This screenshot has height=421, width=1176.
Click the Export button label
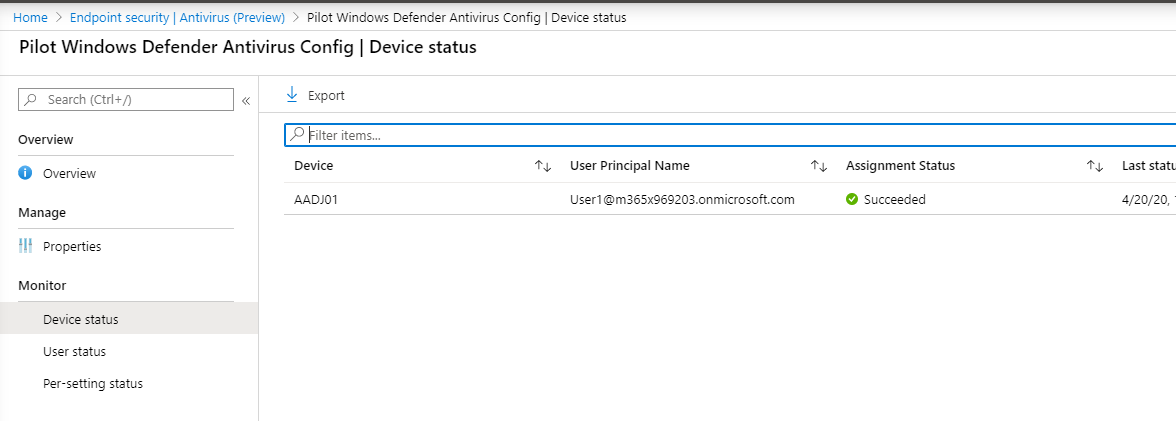(326, 95)
